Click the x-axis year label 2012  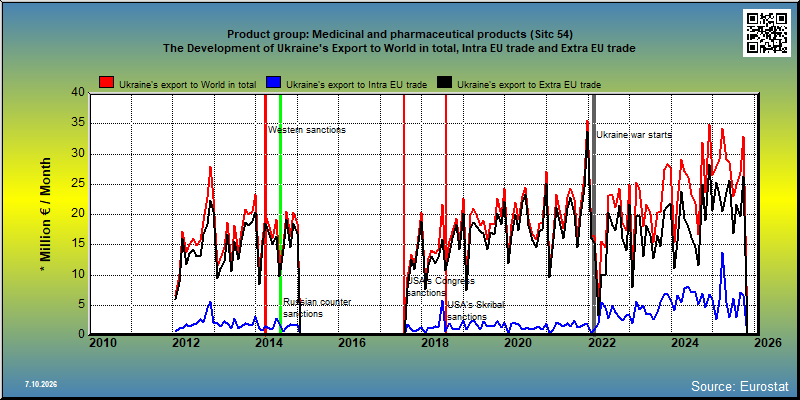click(x=186, y=342)
